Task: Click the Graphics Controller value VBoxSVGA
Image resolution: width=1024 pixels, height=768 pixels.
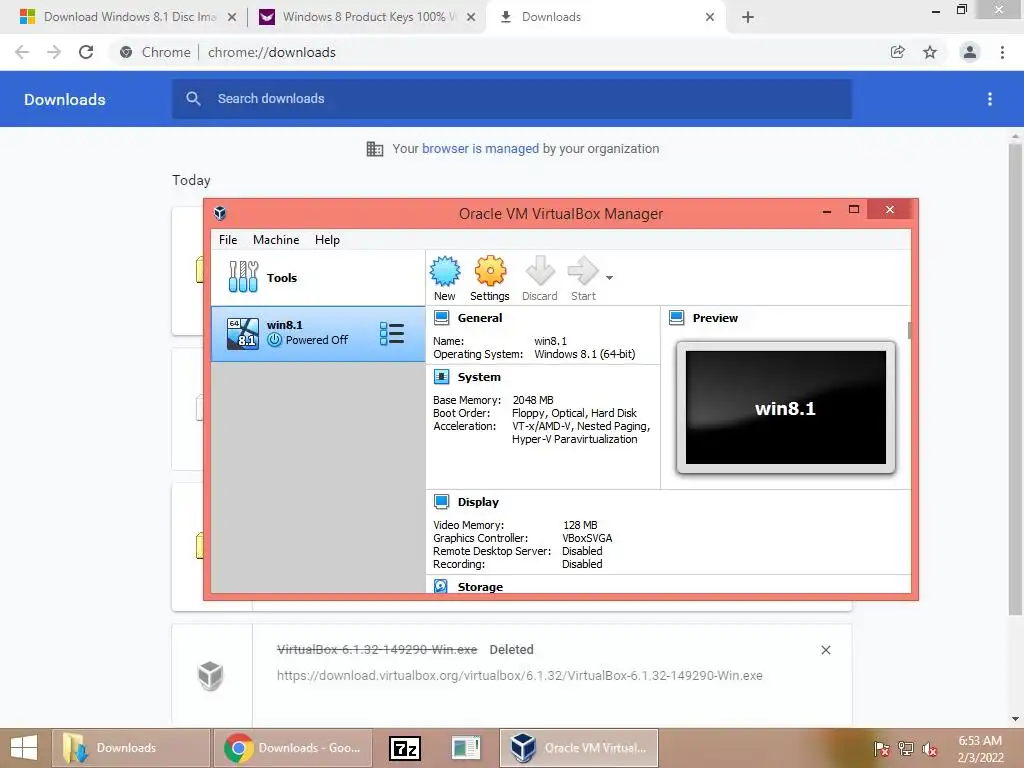Action: pyautogui.click(x=587, y=538)
